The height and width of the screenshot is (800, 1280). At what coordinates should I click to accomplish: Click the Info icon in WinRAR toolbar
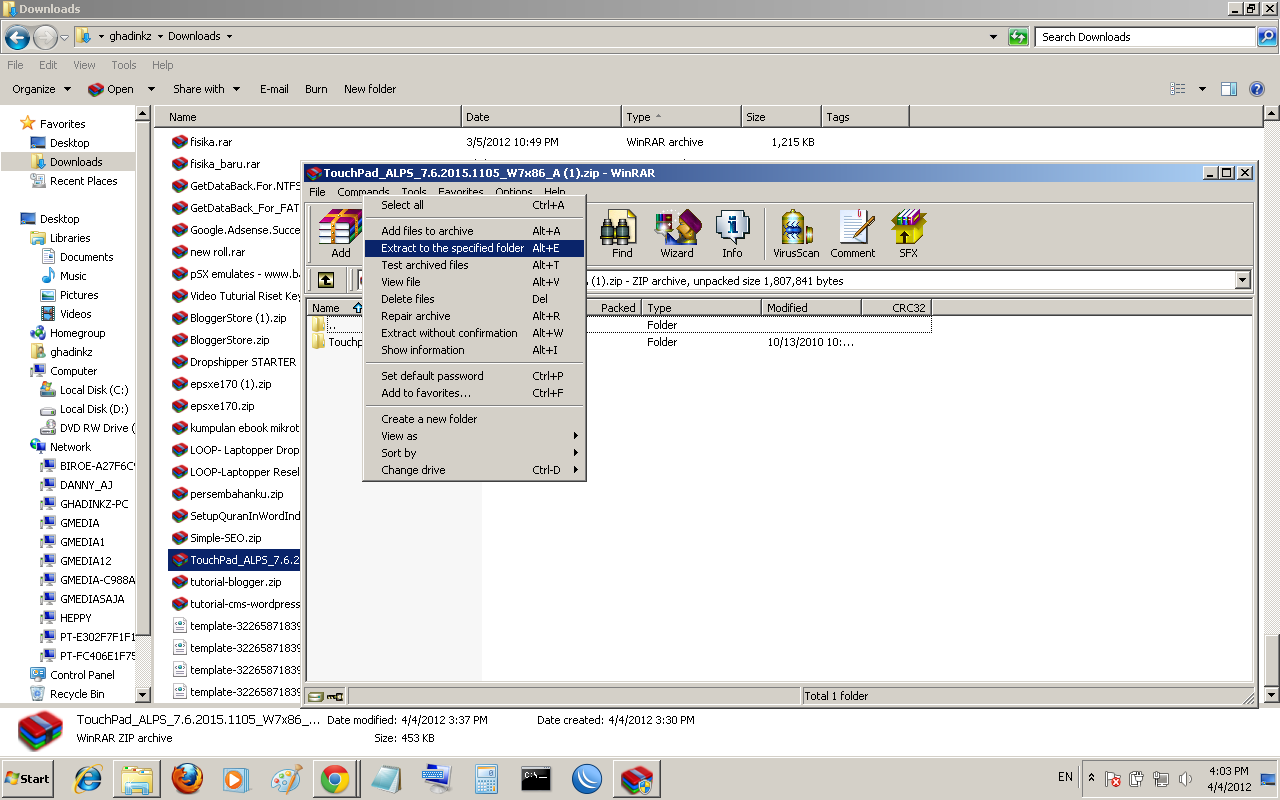tap(732, 234)
